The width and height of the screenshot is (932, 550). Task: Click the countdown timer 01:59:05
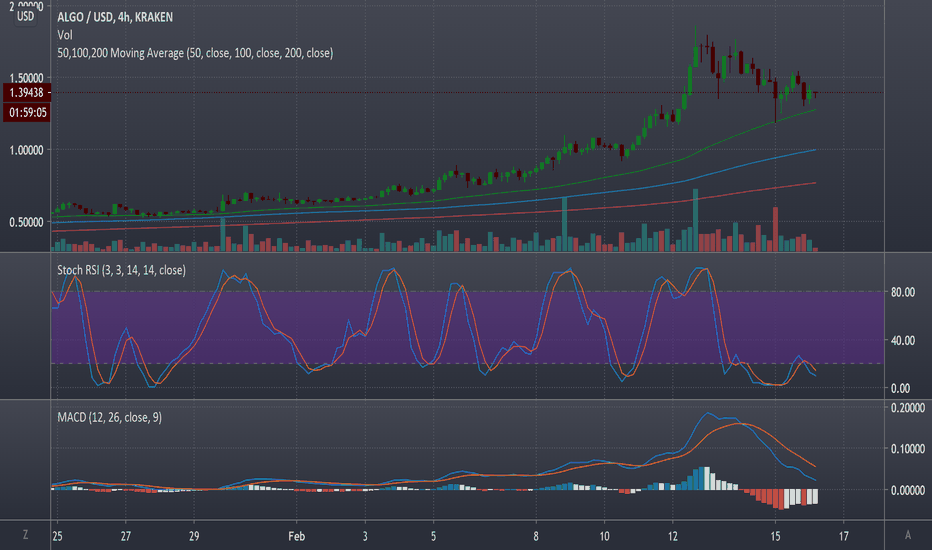pos(27,112)
